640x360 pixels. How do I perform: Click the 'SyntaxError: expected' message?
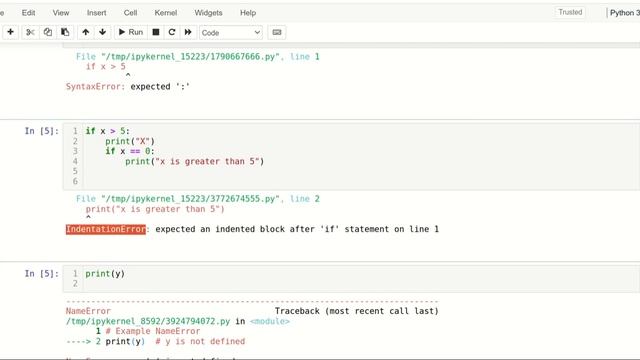point(128,87)
